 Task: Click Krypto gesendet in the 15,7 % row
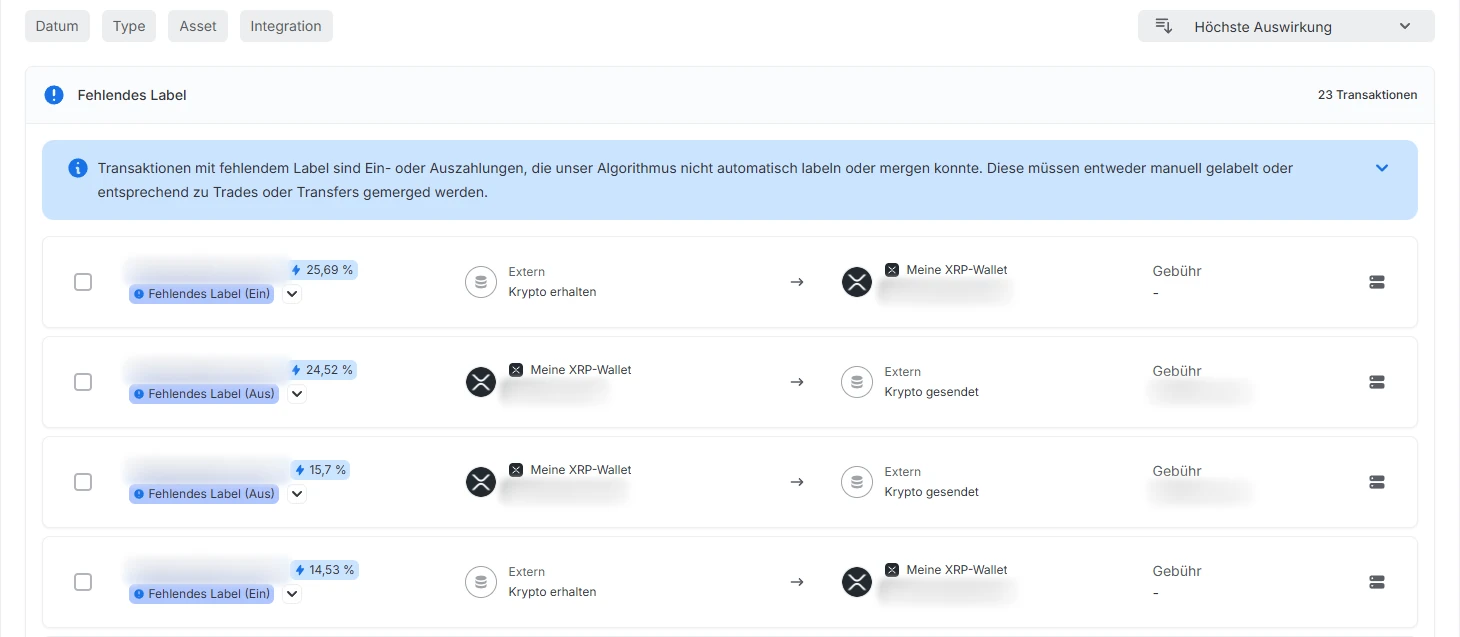point(932,492)
